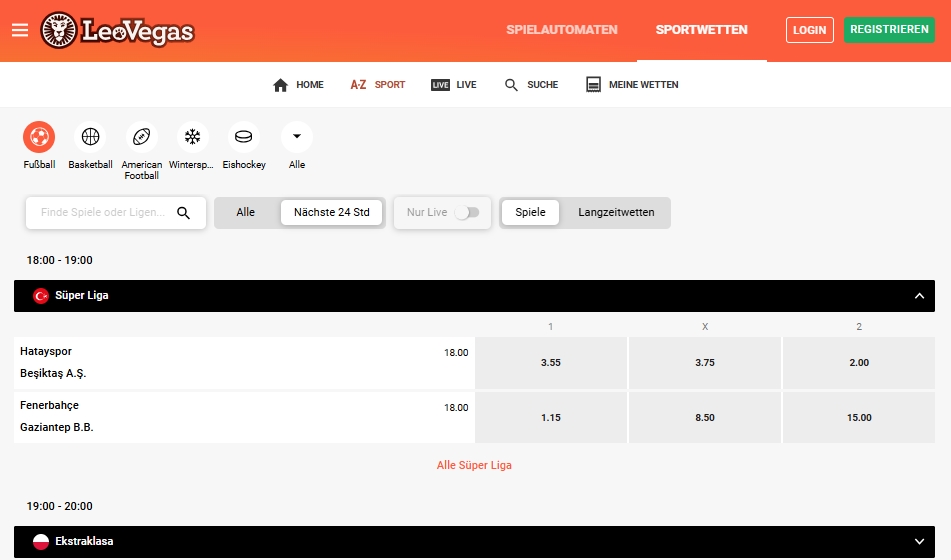Screen dimensions: 951x560
Task: Select the Basketball sport icon
Action: [90, 137]
